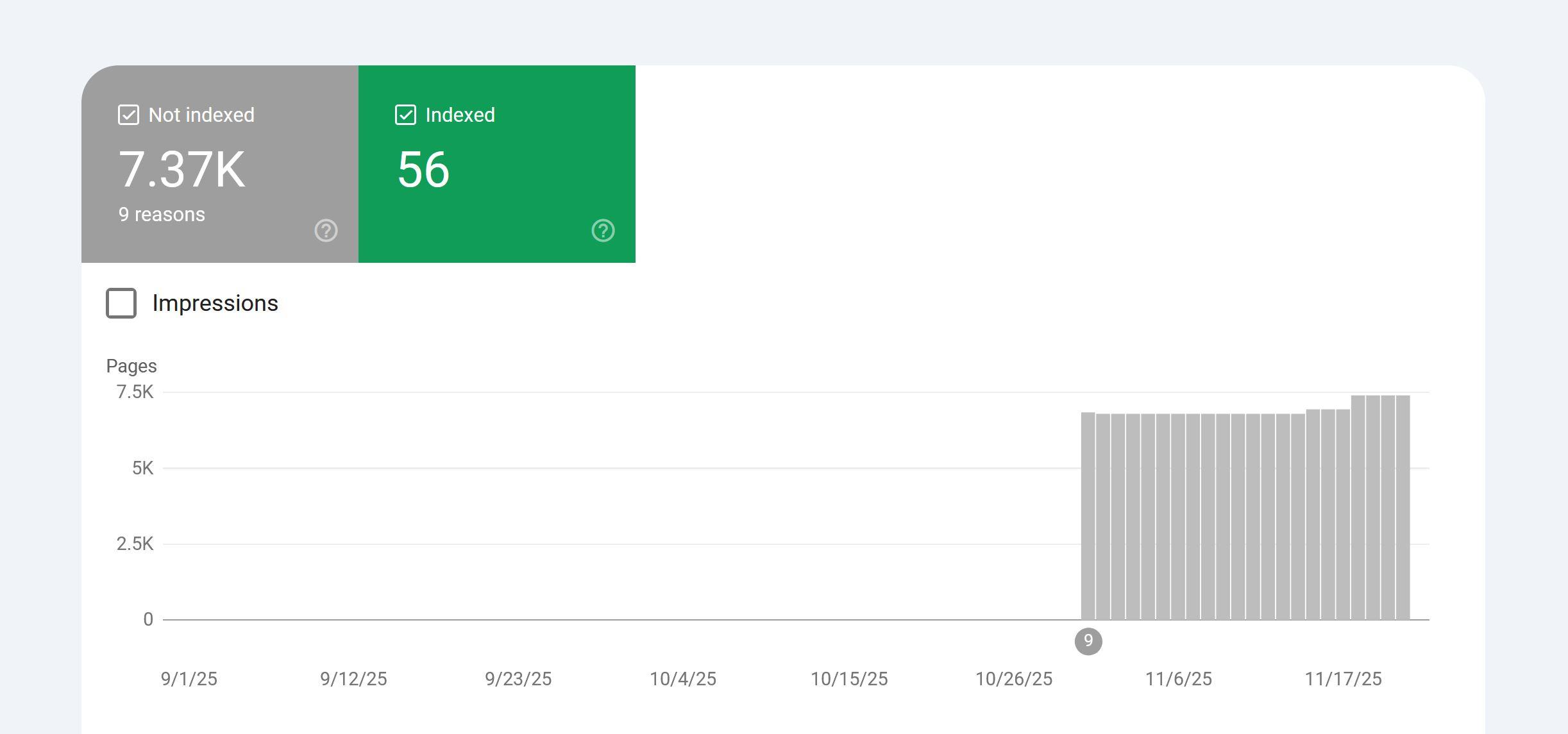Uncheck the Indexed checkbox
Image resolution: width=1568 pixels, height=734 pixels.
click(405, 115)
